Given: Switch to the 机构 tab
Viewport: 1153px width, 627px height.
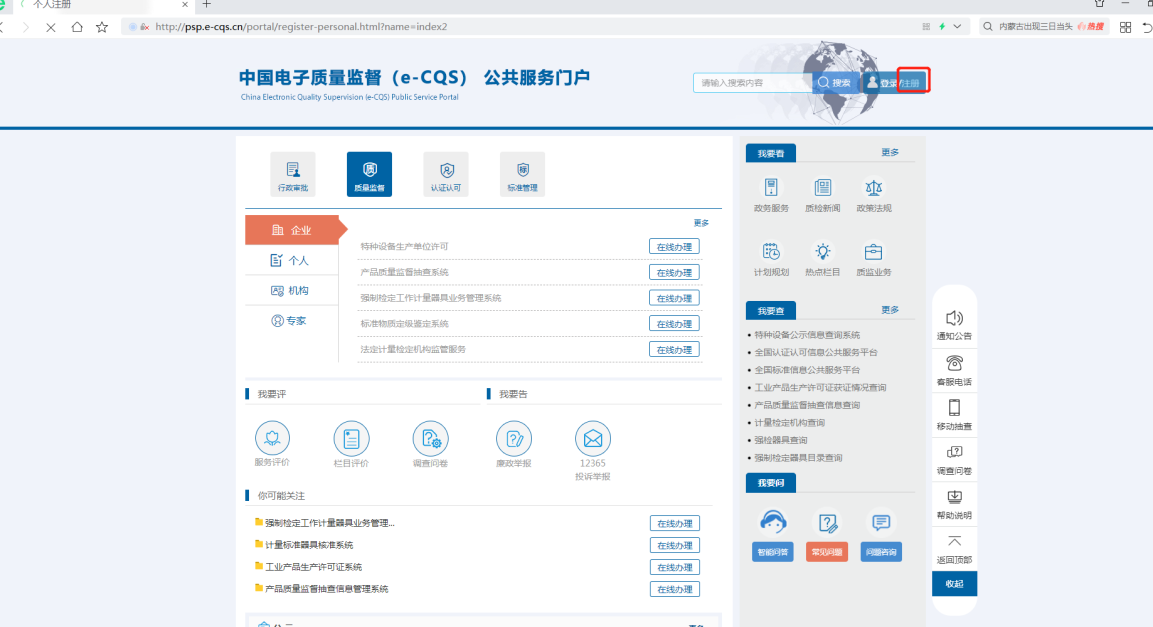Looking at the screenshot, I should click(292, 290).
